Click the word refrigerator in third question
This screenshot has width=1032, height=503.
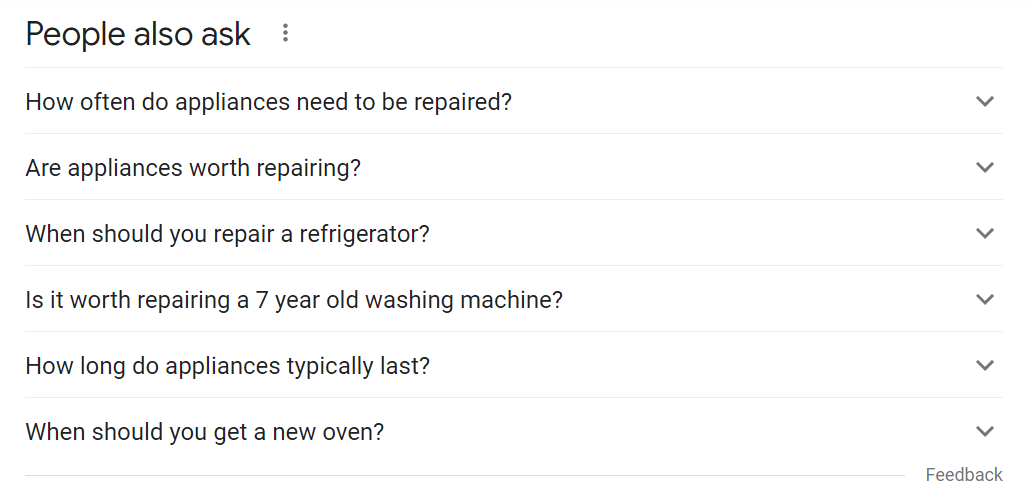click(364, 234)
